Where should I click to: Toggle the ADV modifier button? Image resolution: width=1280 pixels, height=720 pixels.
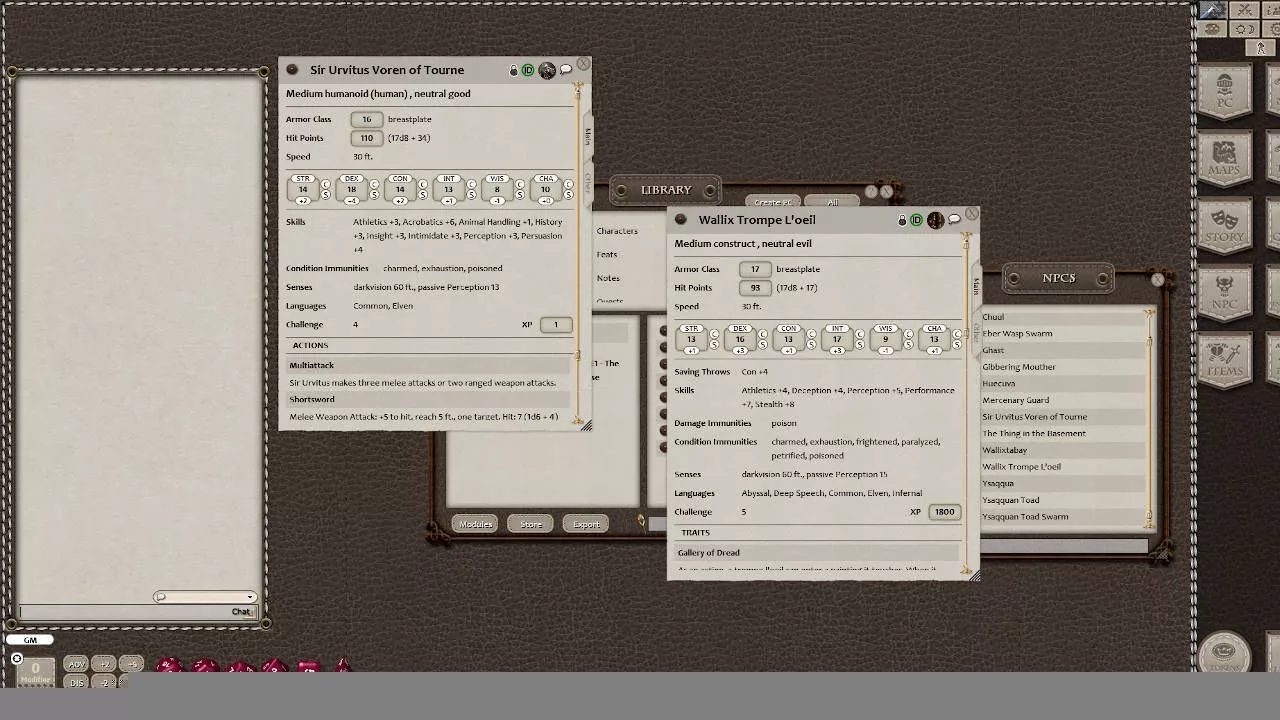tap(77, 664)
